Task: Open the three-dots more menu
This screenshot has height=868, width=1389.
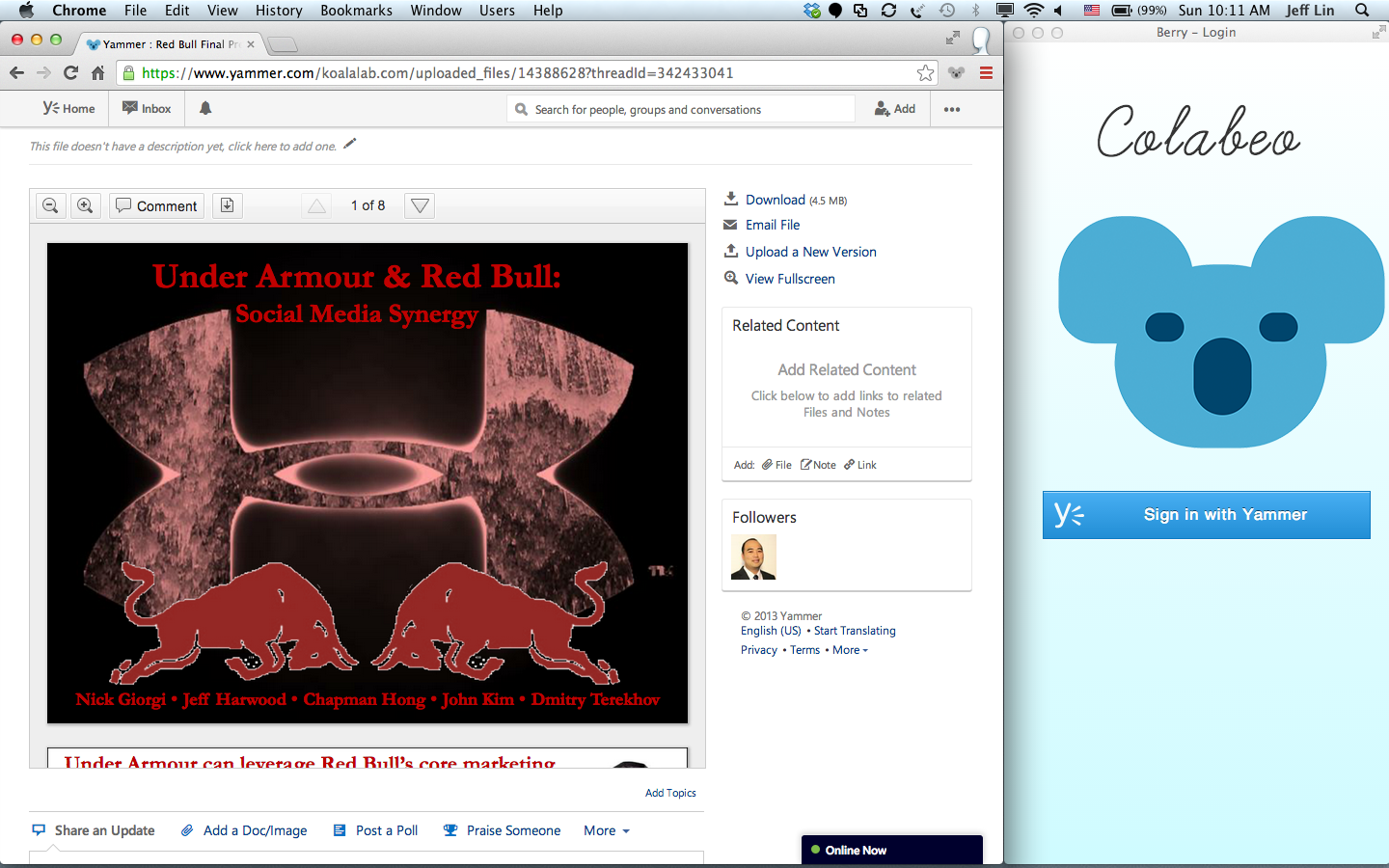Action: (952, 109)
